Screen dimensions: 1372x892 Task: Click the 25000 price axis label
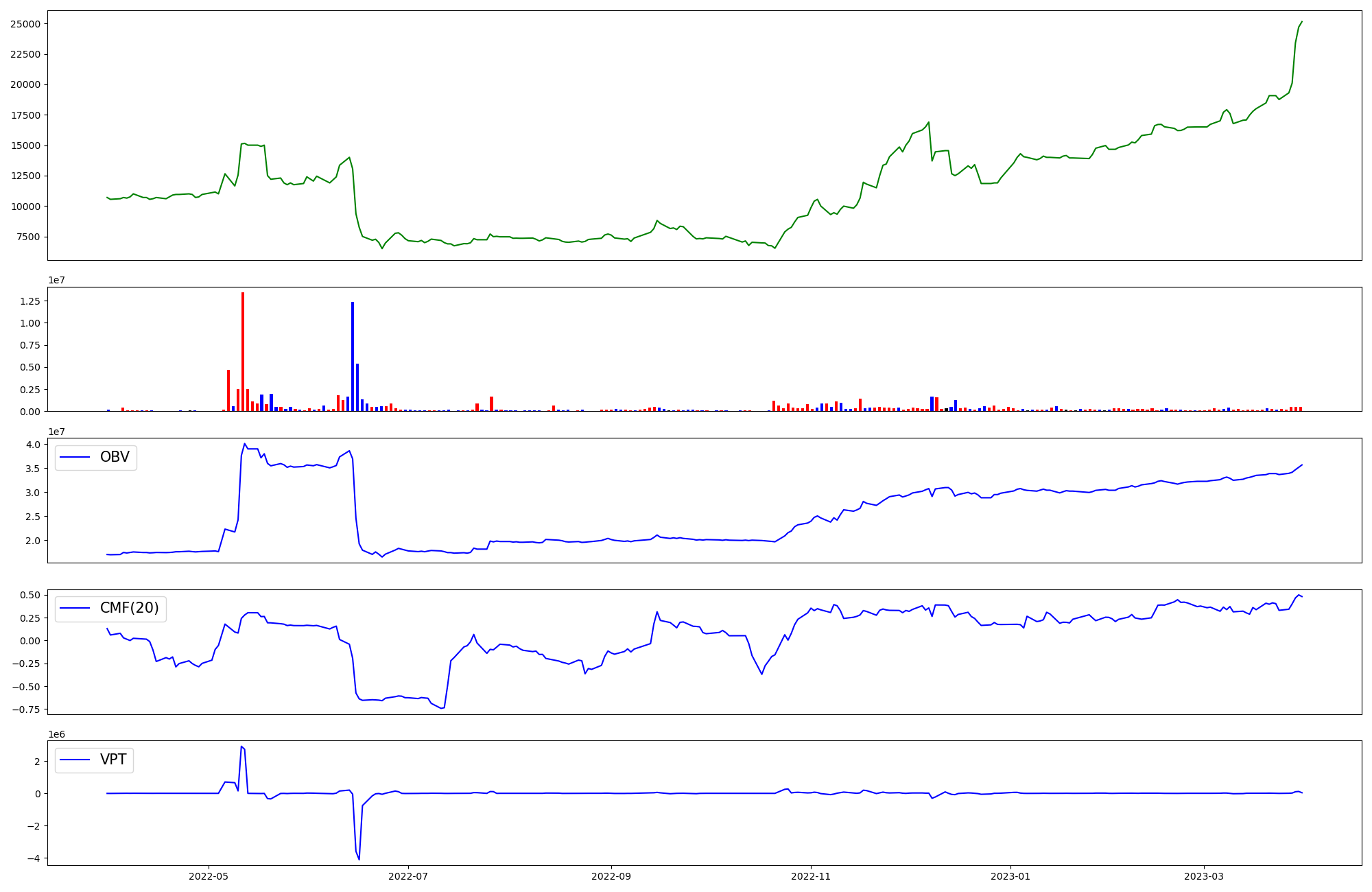25,24
